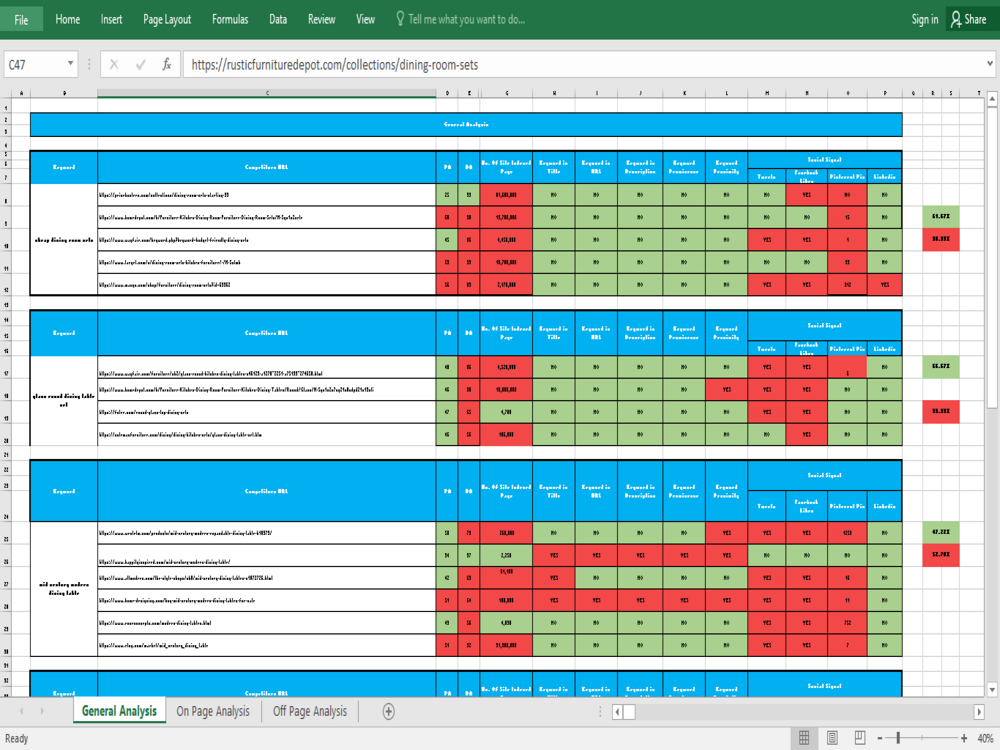Toggle Page Break Preview view
This screenshot has height=750, width=1000.
859,738
